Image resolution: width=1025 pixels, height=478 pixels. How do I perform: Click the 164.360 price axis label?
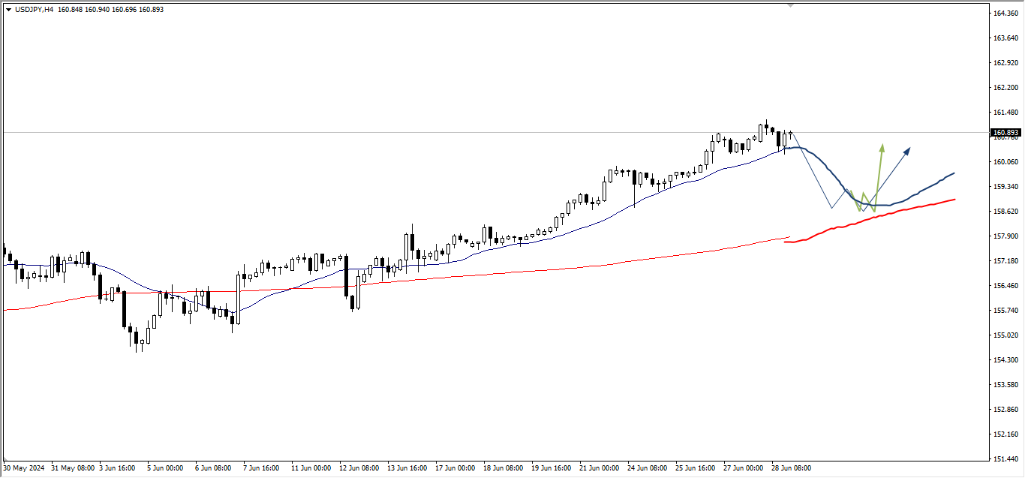pyautogui.click(x=1005, y=14)
